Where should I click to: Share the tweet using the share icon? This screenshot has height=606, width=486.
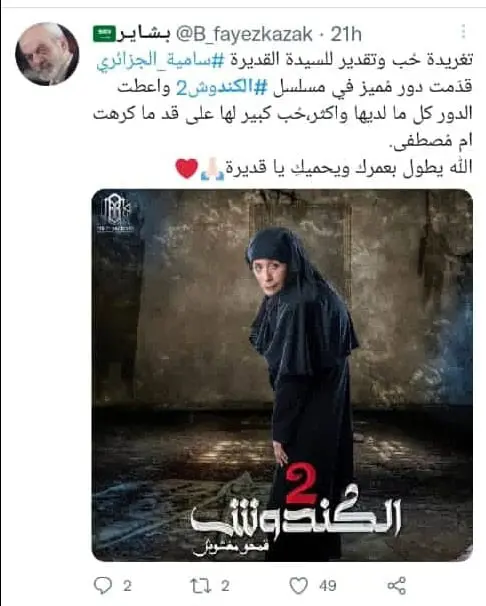(397, 586)
